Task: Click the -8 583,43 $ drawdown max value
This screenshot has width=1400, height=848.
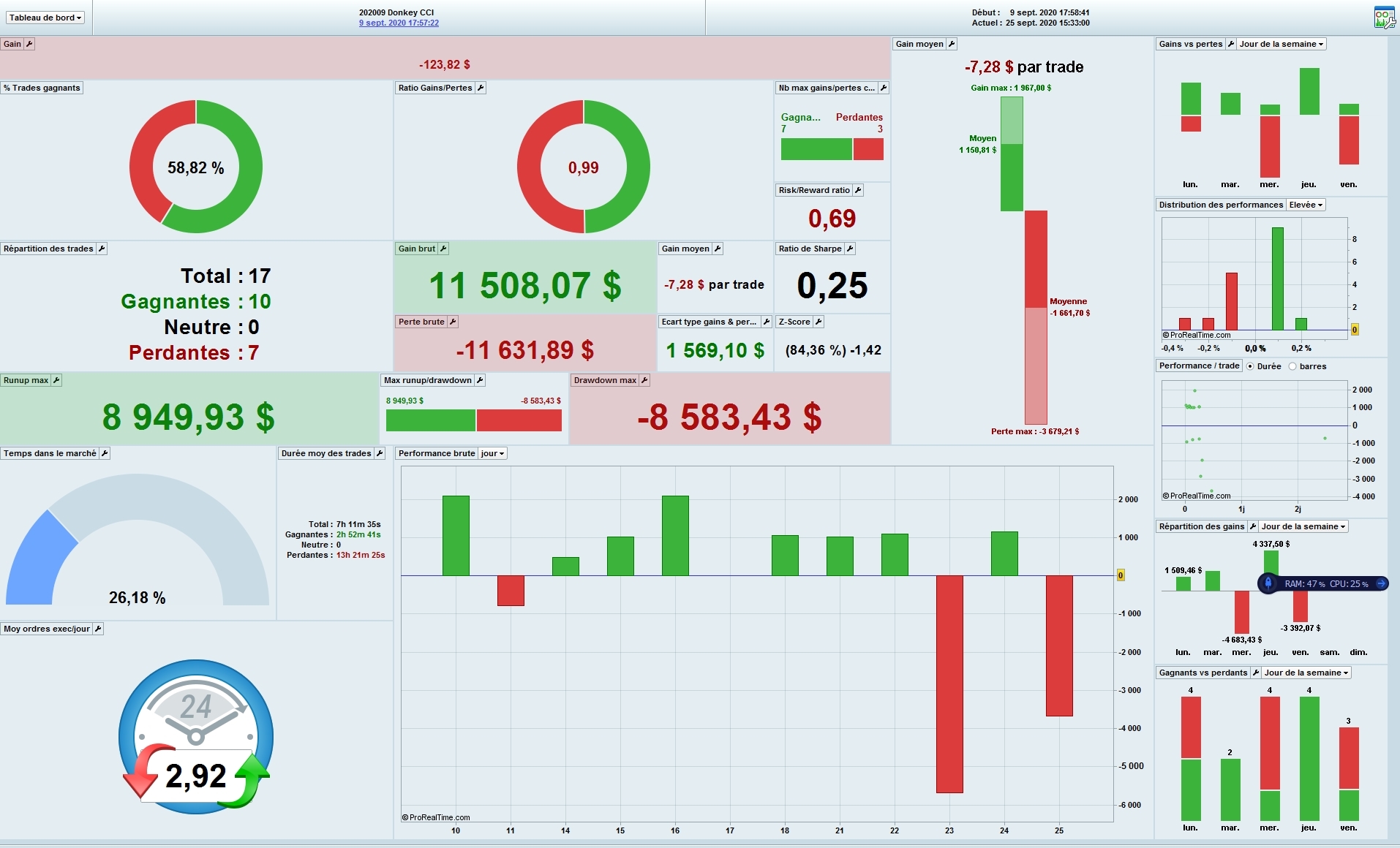Action: 729,417
